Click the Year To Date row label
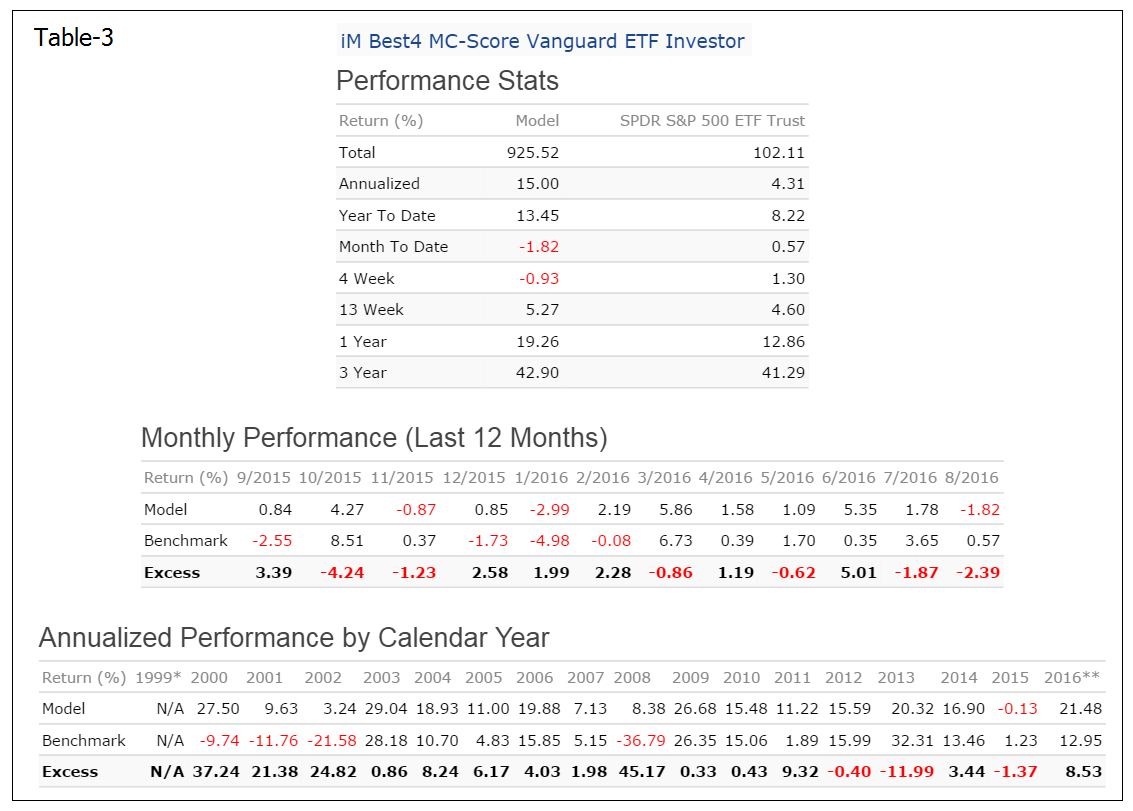1133x811 pixels. click(x=387, y=215)
